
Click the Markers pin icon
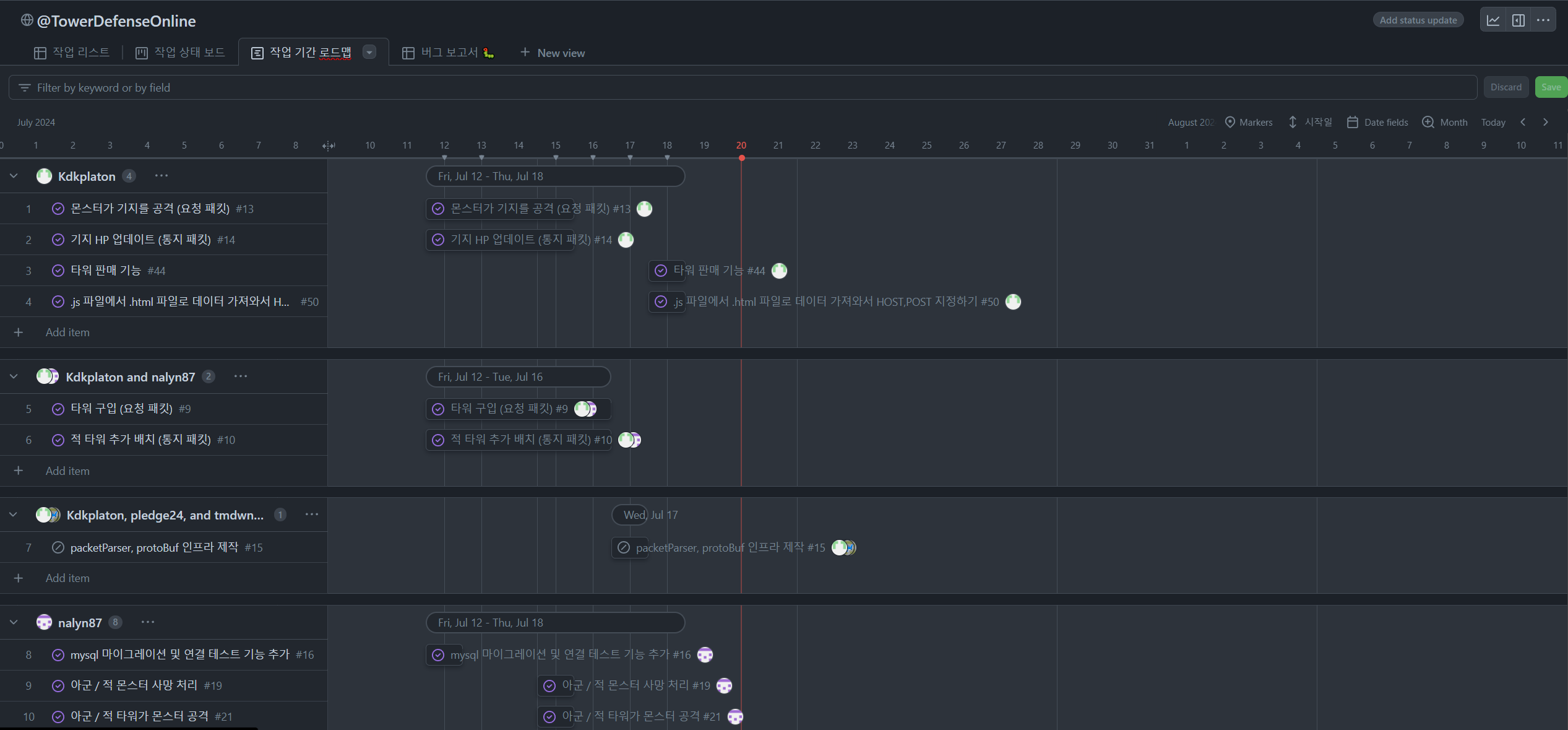1230,122
